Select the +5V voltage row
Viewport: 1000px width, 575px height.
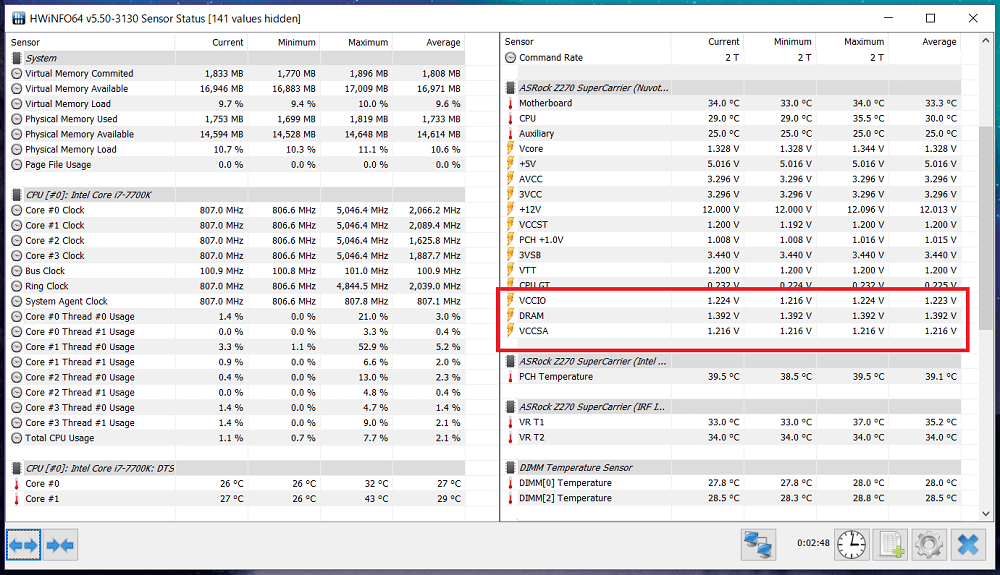click(732, 164)
